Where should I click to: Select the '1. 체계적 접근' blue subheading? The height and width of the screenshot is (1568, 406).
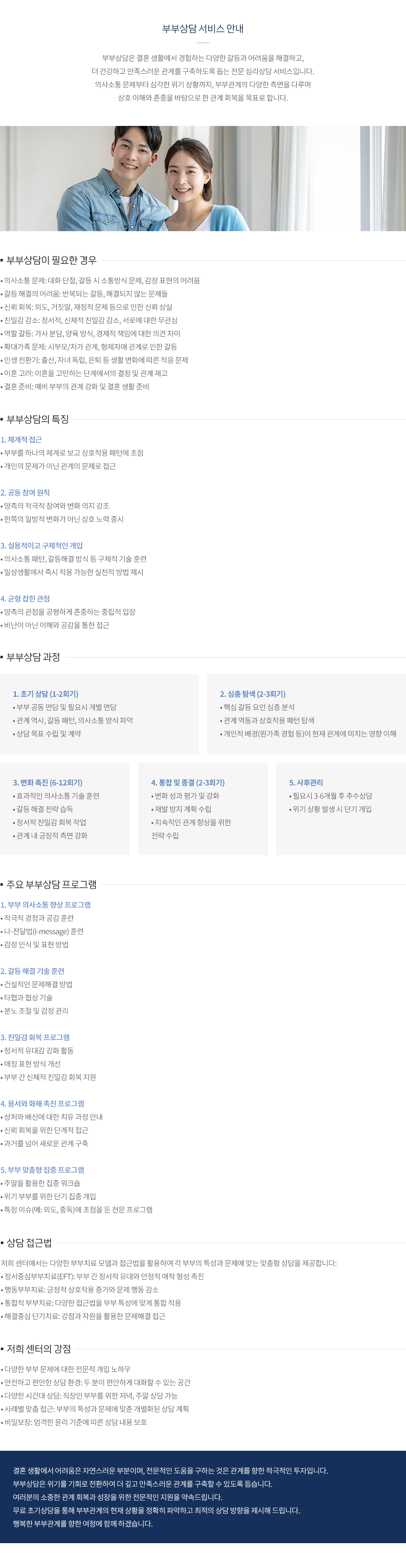pyautogui.click(x=21, y=440)
